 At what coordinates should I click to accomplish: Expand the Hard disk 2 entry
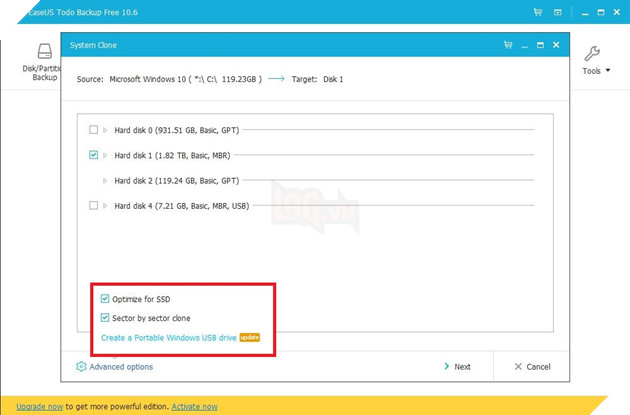click(x=105, y=181)
